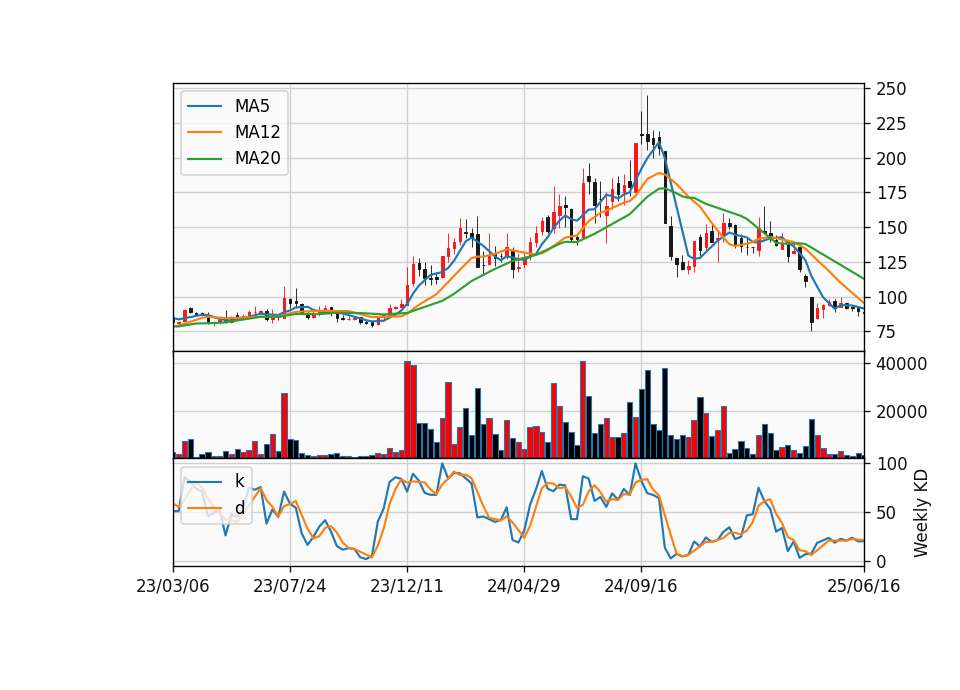960x690 pixels.
Task: Click the Weekly KD axis title
Action: pos(921,514)
